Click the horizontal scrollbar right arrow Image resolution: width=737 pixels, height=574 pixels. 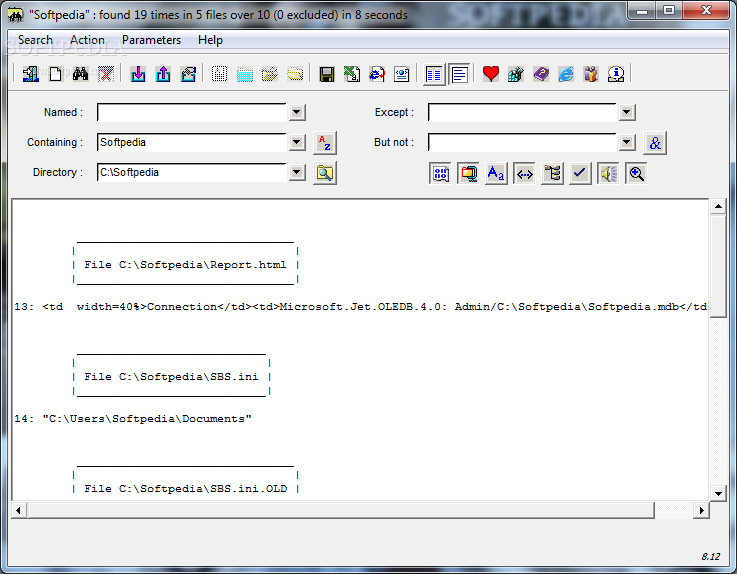point(702,510)
